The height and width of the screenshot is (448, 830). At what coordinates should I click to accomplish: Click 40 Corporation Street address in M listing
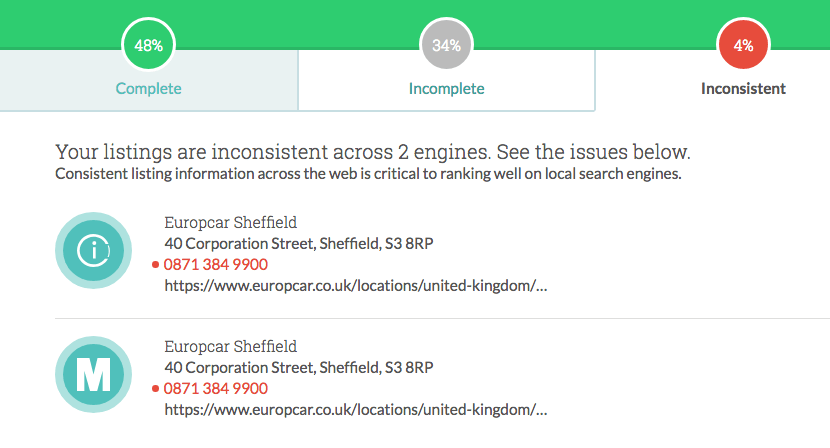coord(305,367)
